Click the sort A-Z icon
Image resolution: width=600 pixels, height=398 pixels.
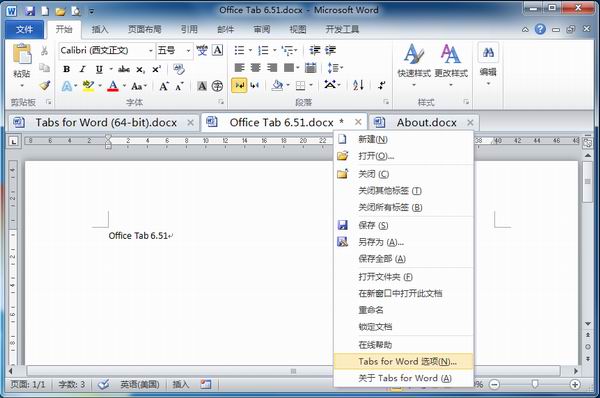(x=358, y=85)
